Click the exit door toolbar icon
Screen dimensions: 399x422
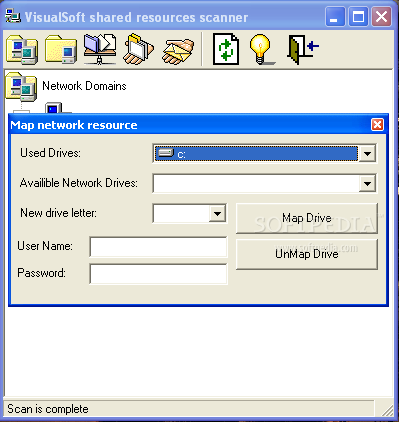(x=302, y=50)
